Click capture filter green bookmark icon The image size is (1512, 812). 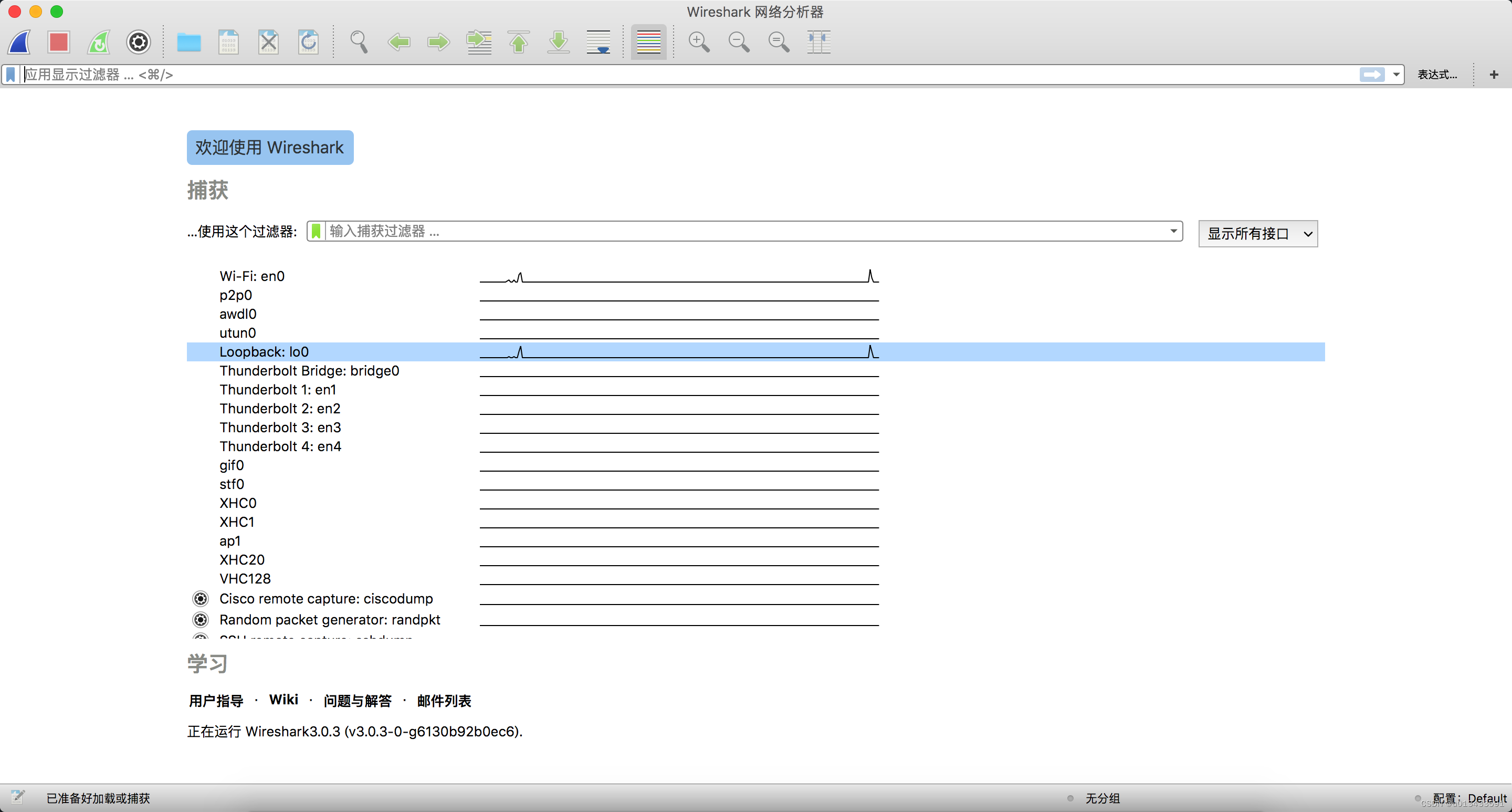click(x=316, y=231)
